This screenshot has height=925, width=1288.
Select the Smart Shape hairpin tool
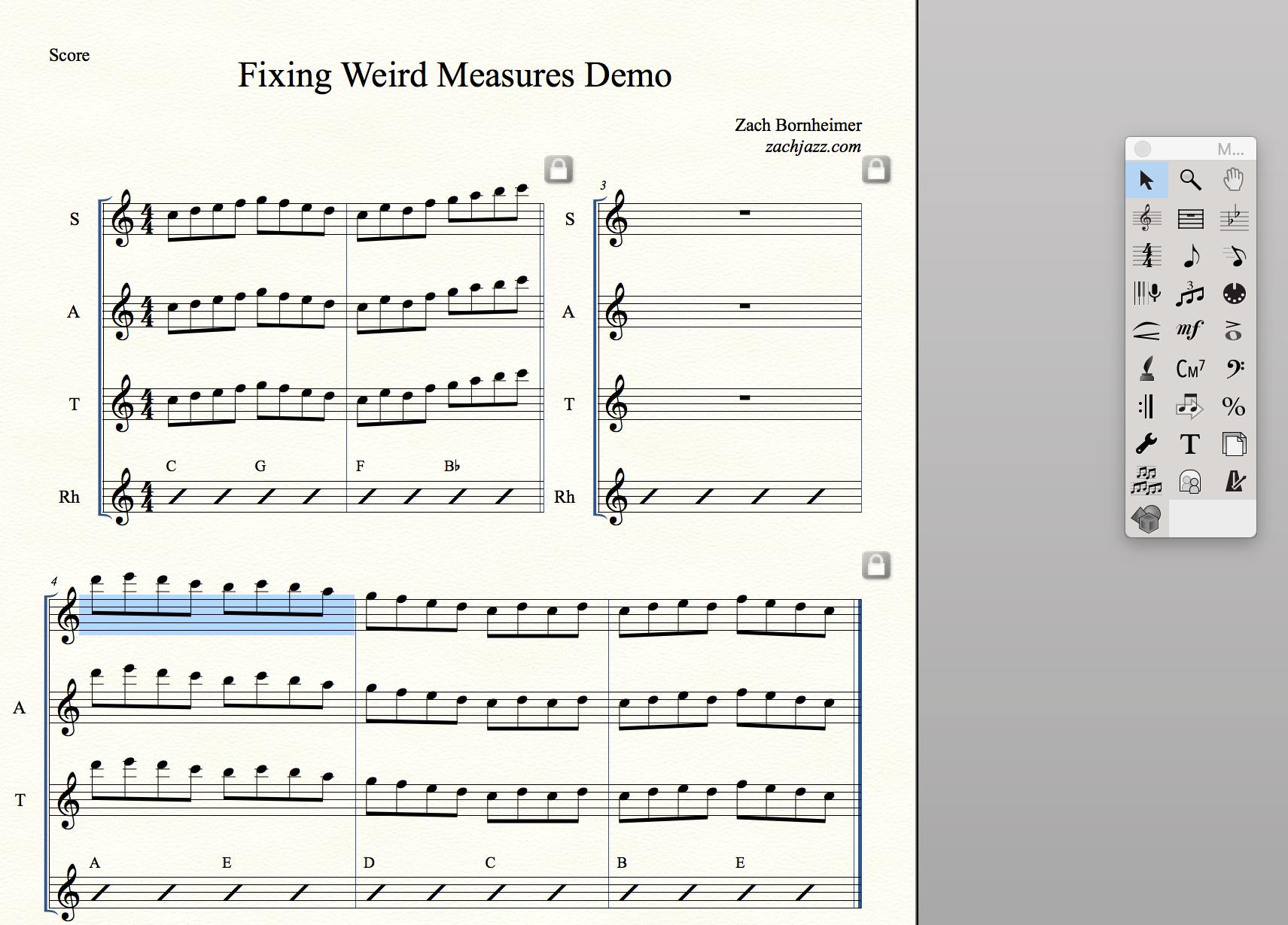(x=1146, y=330)
